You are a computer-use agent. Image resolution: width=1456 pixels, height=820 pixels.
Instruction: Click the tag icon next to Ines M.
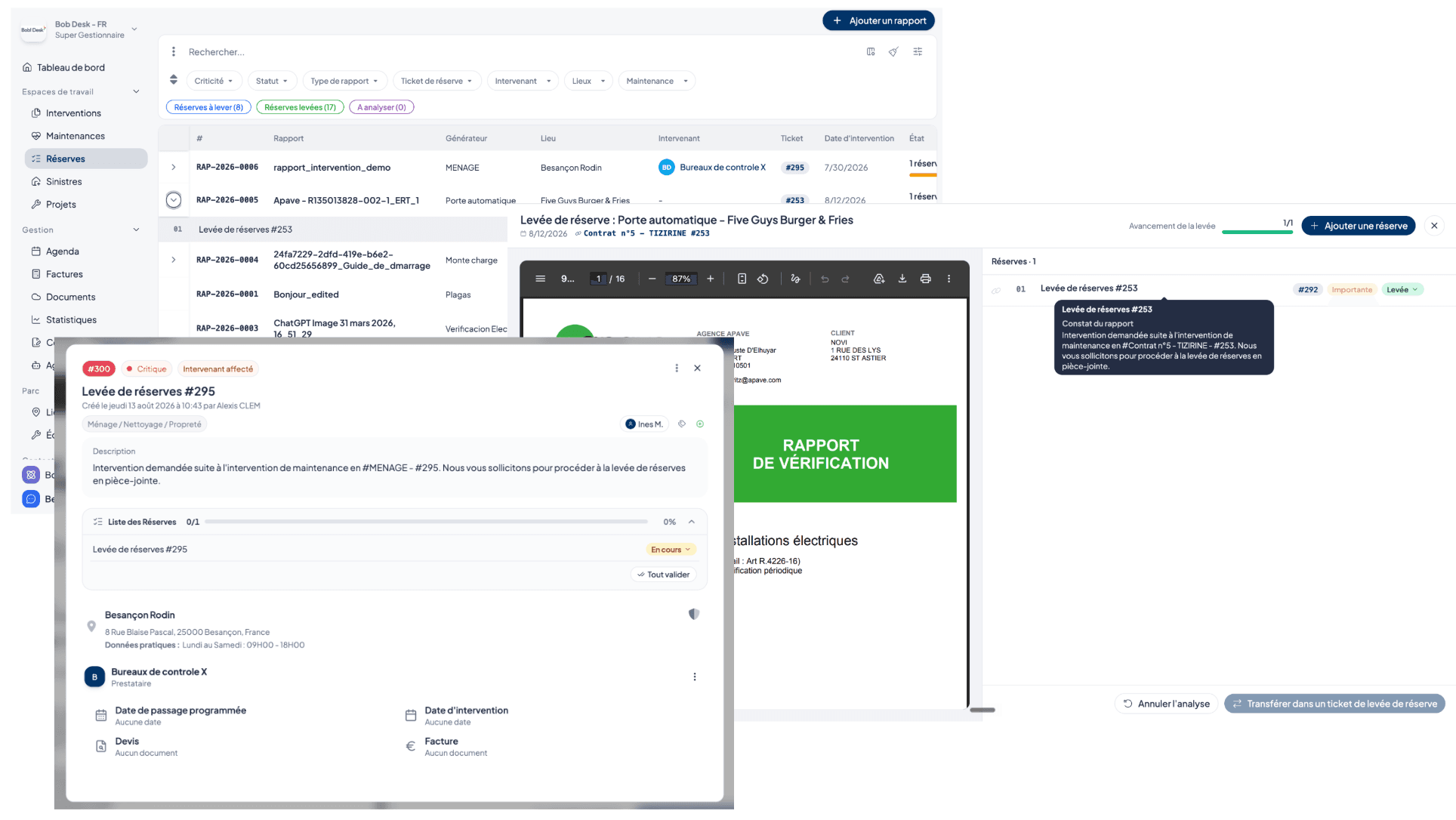pyautogui.click(x=682, y=424)
